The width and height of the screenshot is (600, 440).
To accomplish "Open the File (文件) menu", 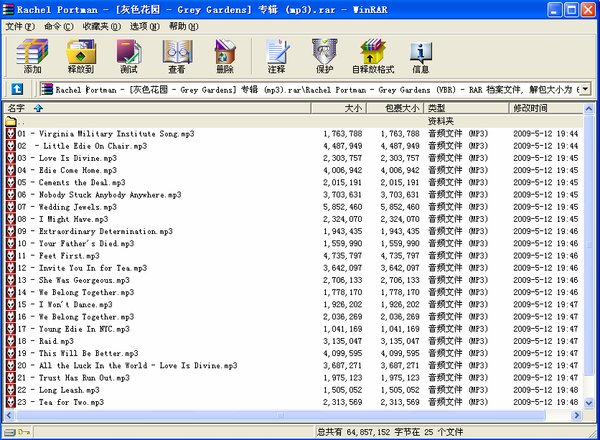I will point(20,26).
